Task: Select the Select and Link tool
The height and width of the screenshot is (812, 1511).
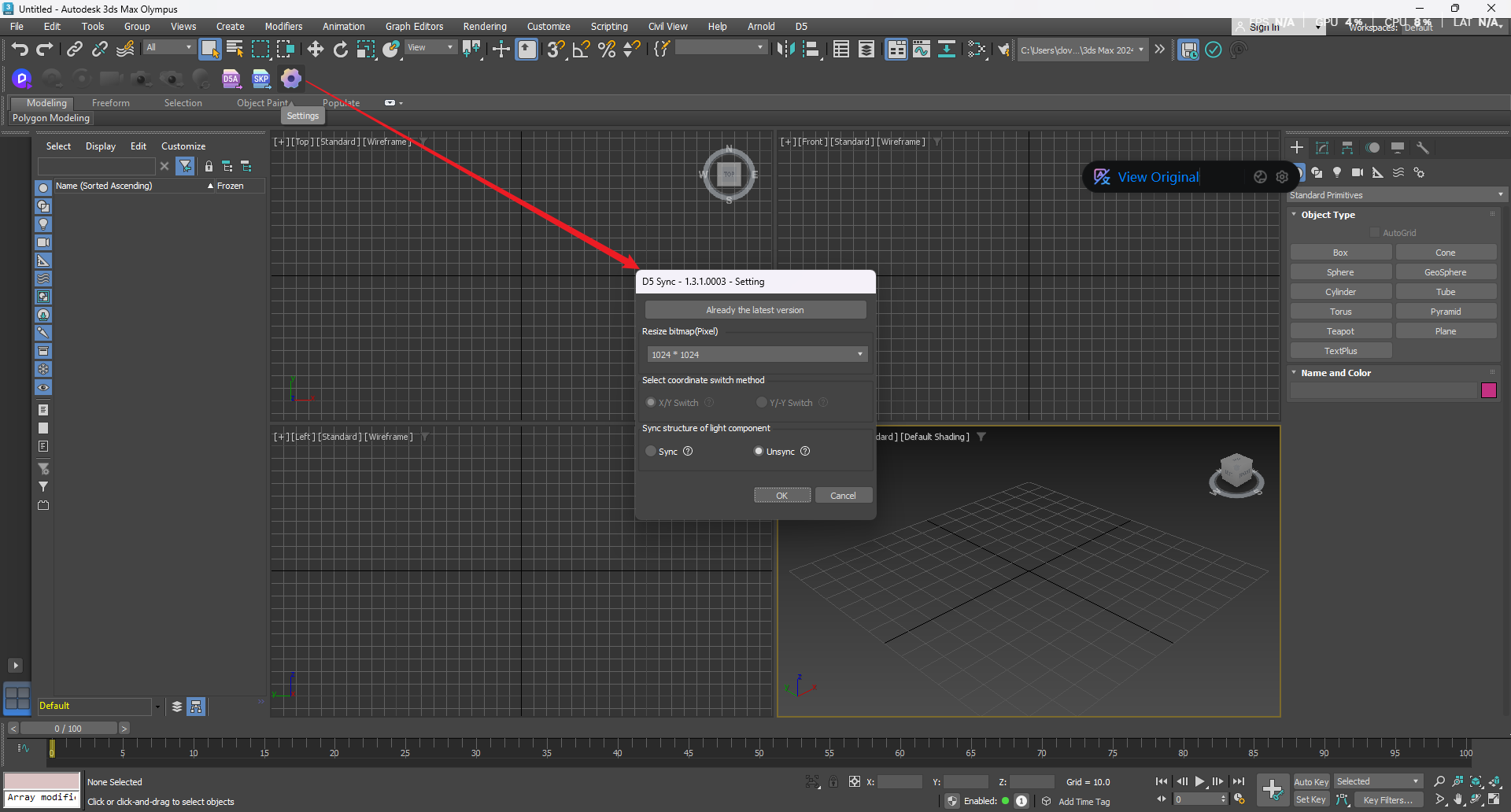Action: [74, 50]
